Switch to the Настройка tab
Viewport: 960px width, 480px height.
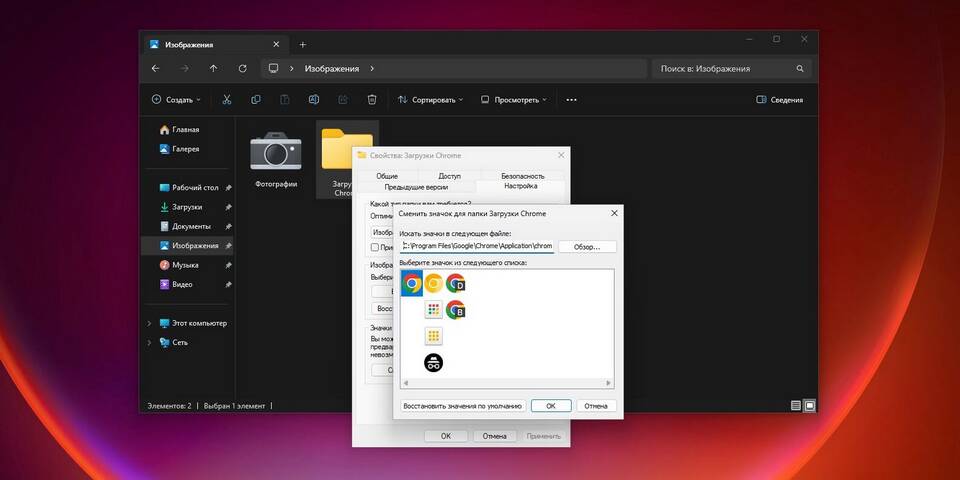[x=520, y=186]
